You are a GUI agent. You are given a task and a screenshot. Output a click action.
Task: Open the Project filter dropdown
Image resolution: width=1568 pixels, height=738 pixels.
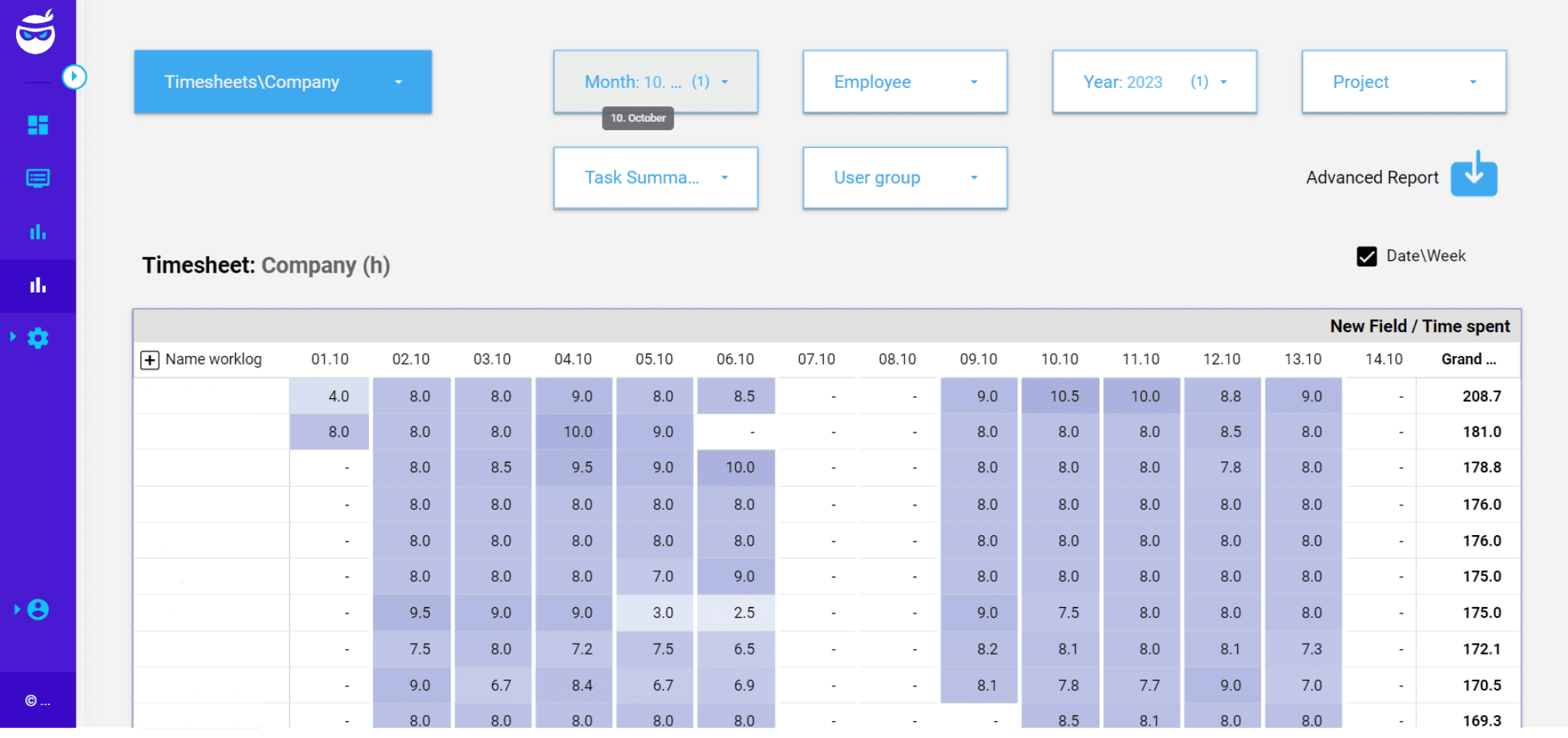1403,82
